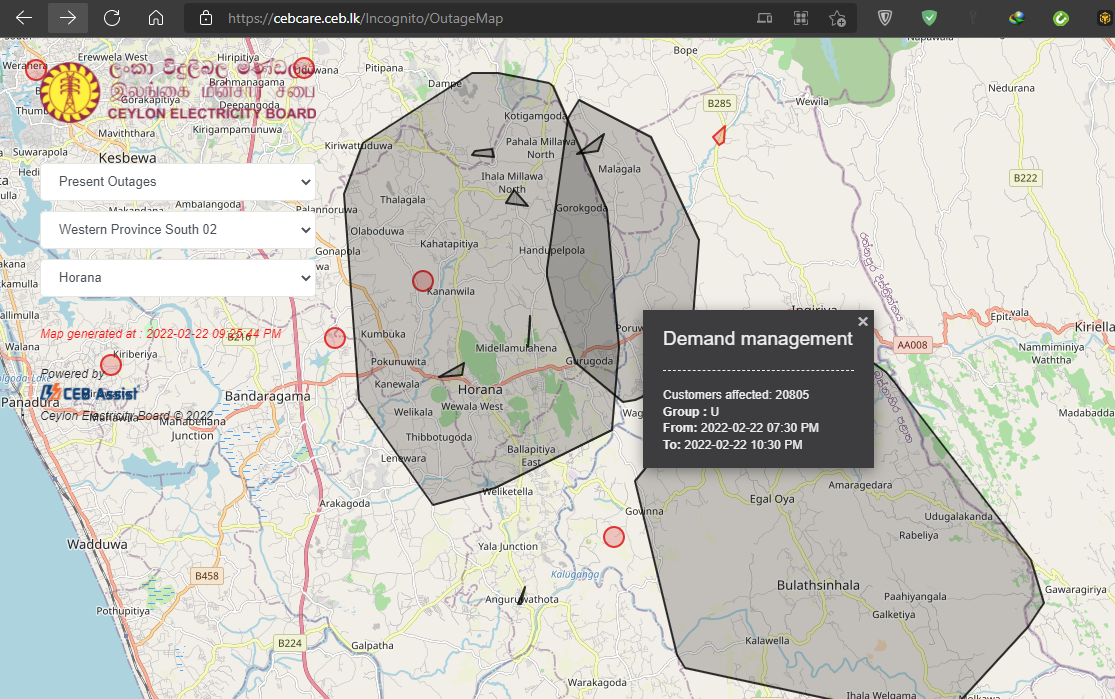
Task: Select the red outage marker near Govinna
Action: point(614,537)
